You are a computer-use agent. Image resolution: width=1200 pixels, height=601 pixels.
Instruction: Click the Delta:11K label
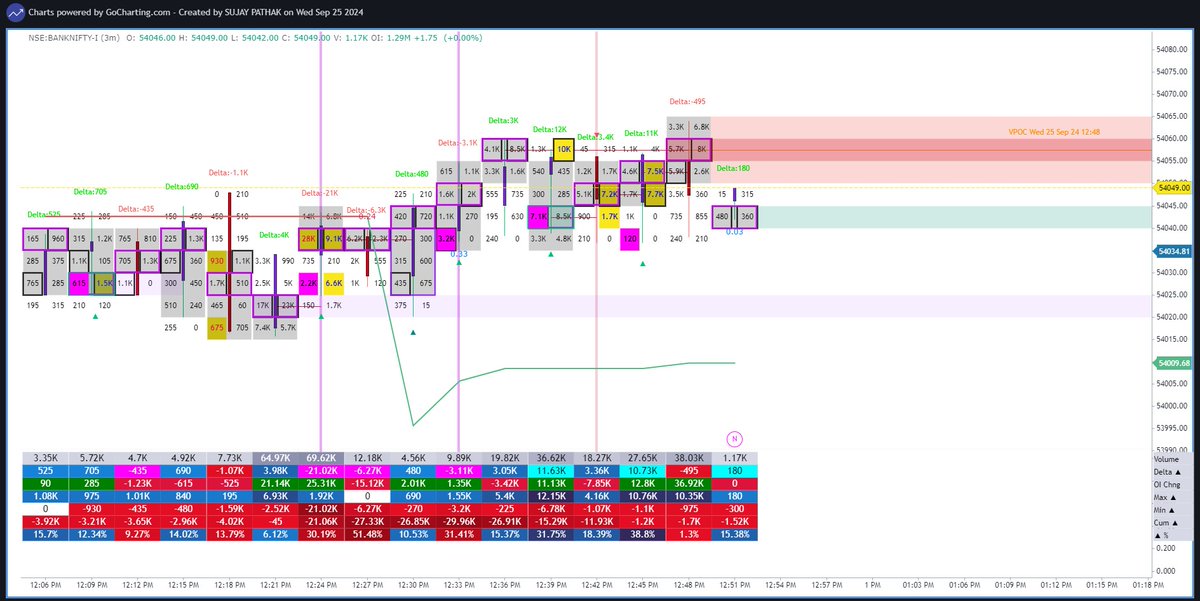pos(641,133)
